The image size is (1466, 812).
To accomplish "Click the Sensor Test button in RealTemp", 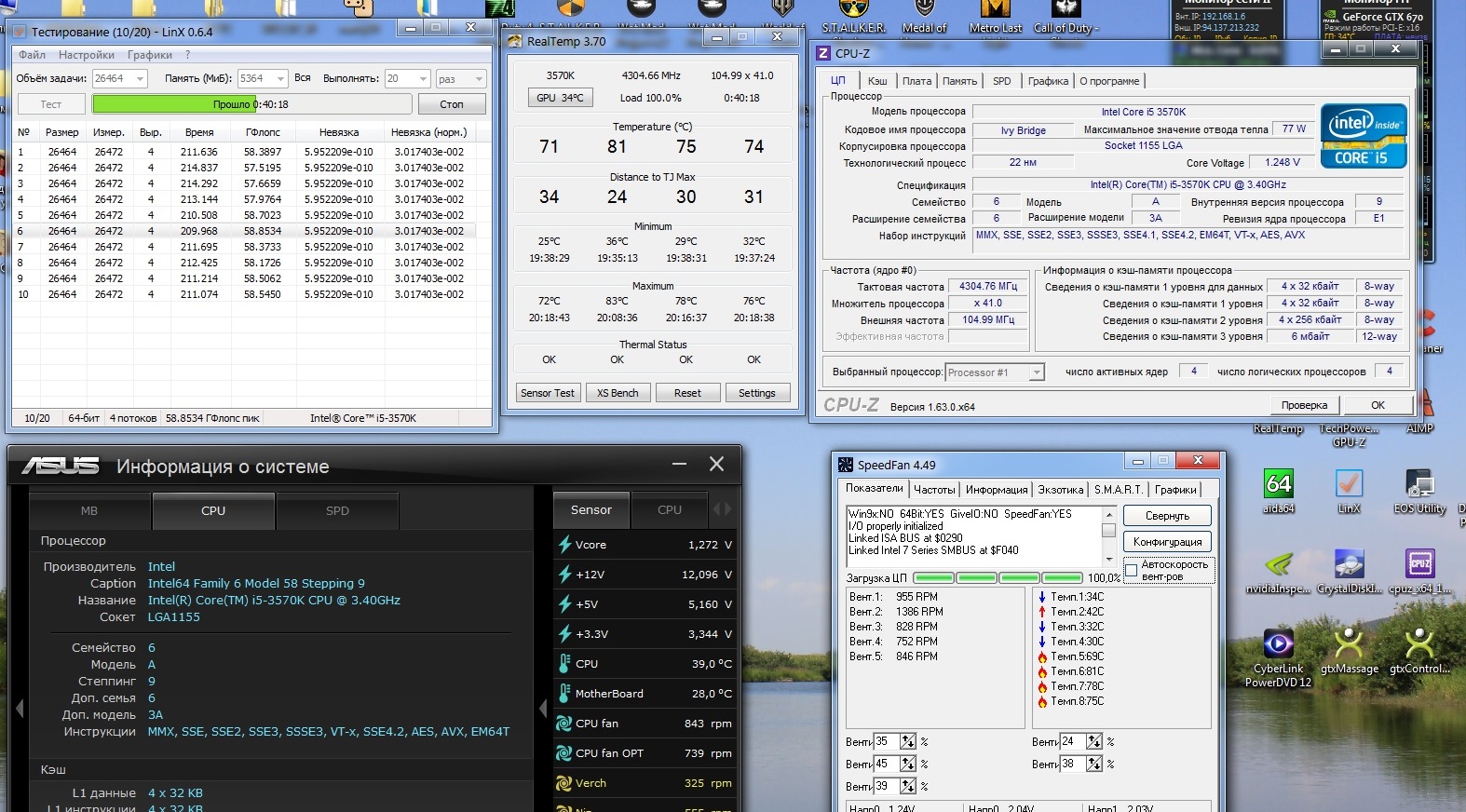I will [548, 393].
